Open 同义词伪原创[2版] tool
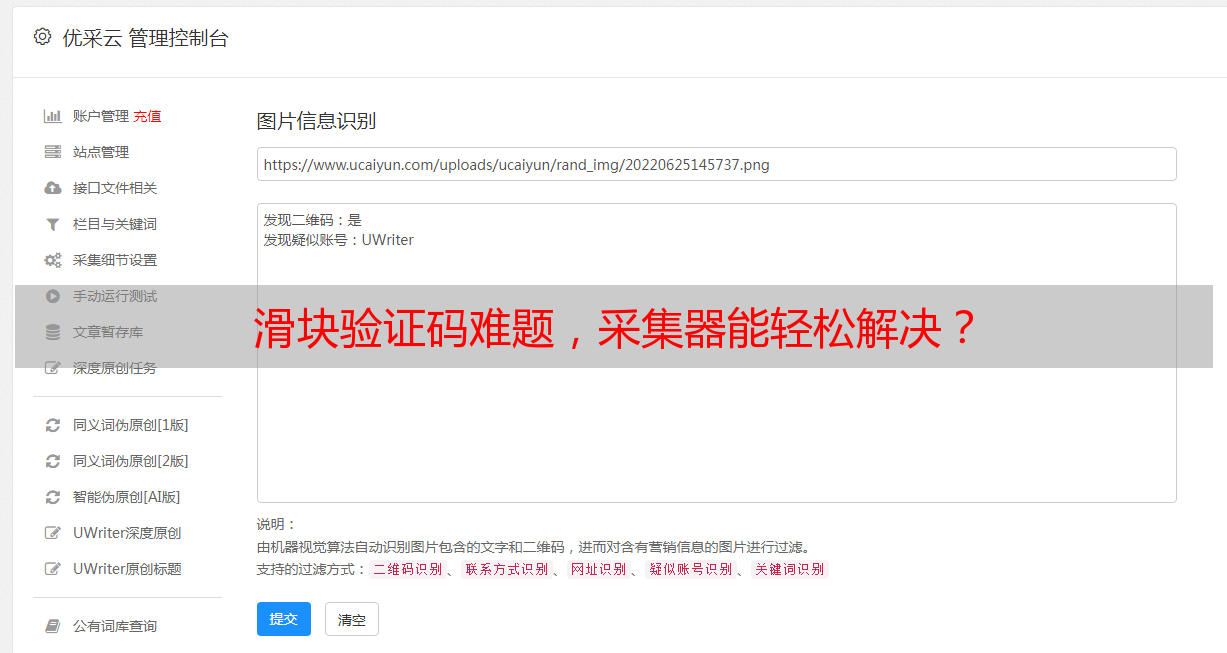Screen dimensions: 1227x653 131,461
